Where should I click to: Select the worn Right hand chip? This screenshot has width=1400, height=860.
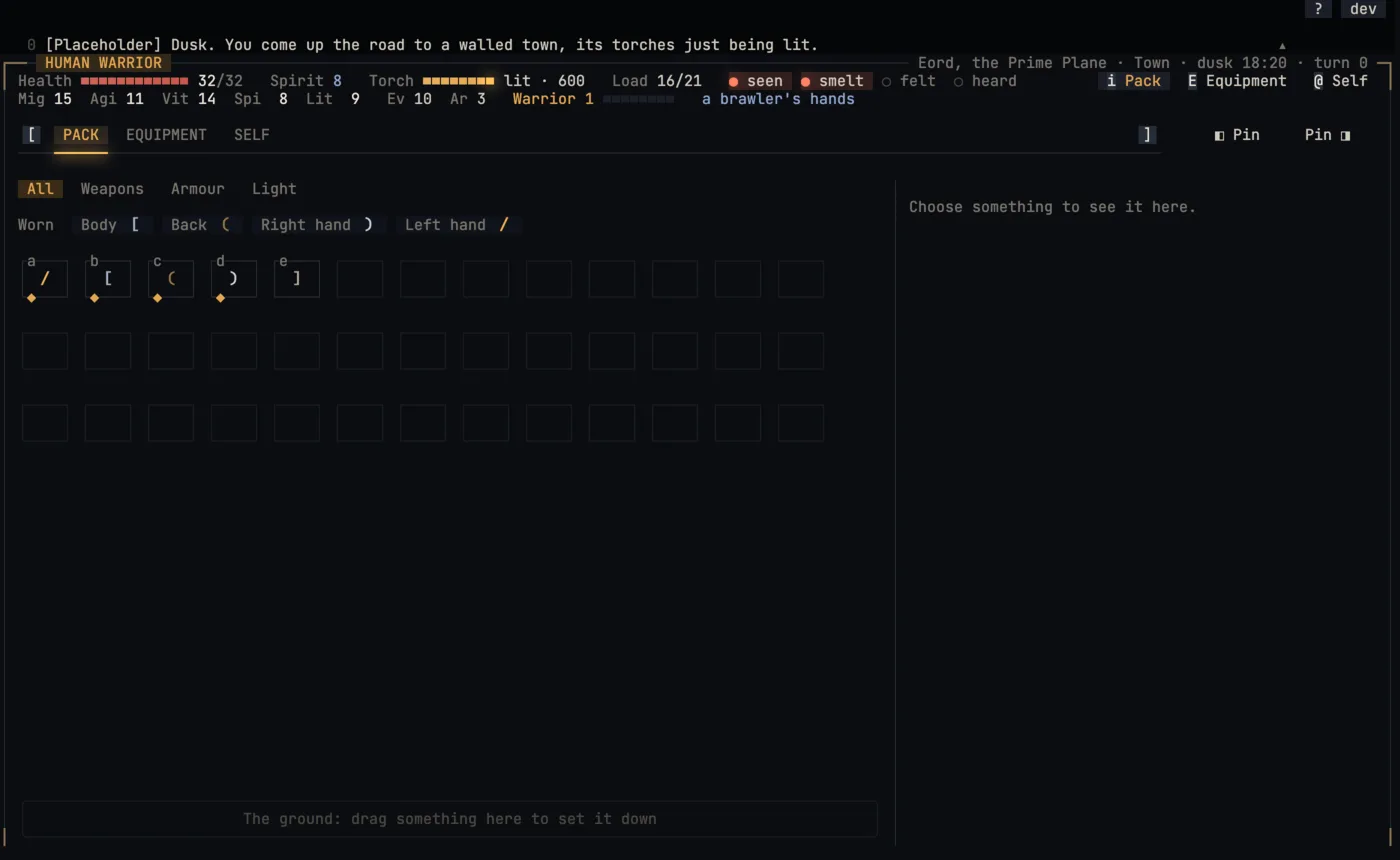click(318, 225)
